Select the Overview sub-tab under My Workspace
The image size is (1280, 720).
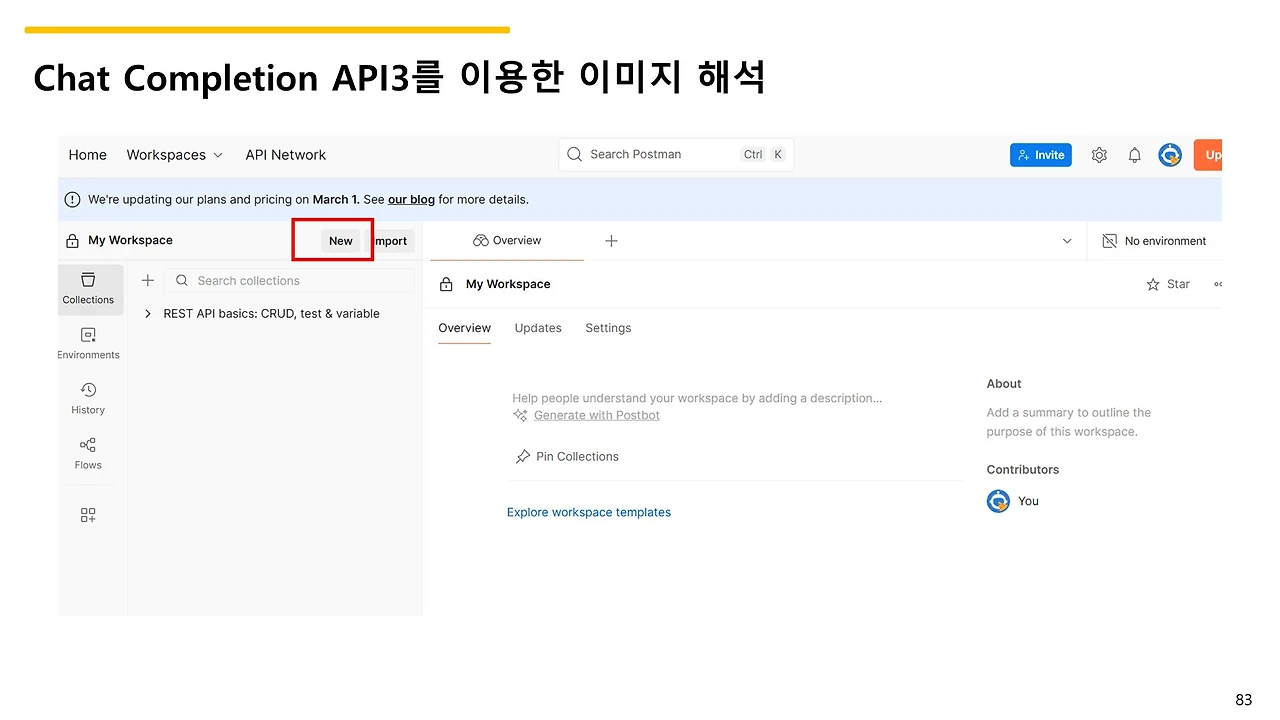pos(465,328)
